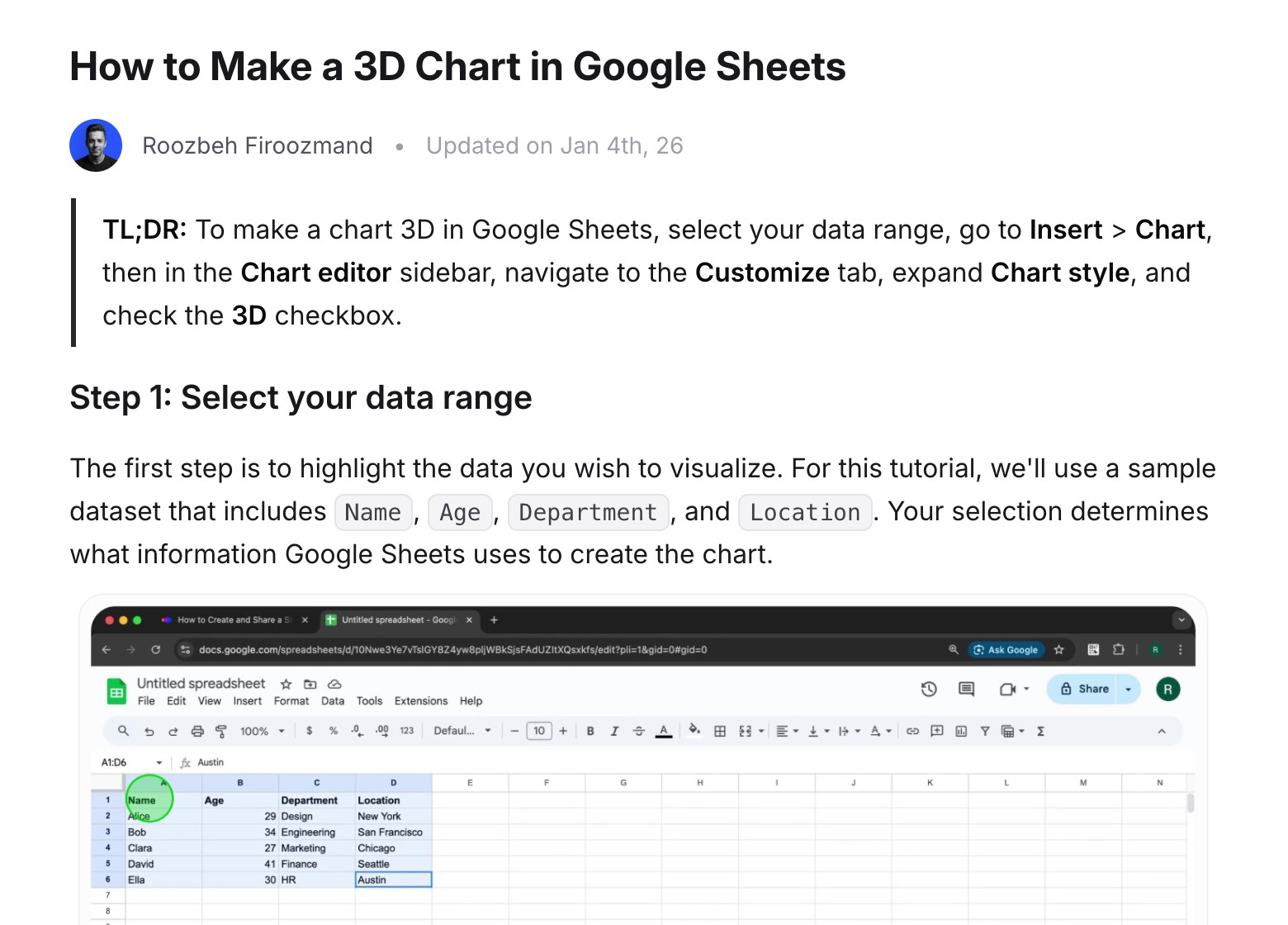Screen dimensions: 1288x925
Task: Open the View menu
Action: [x=210, y=701]
